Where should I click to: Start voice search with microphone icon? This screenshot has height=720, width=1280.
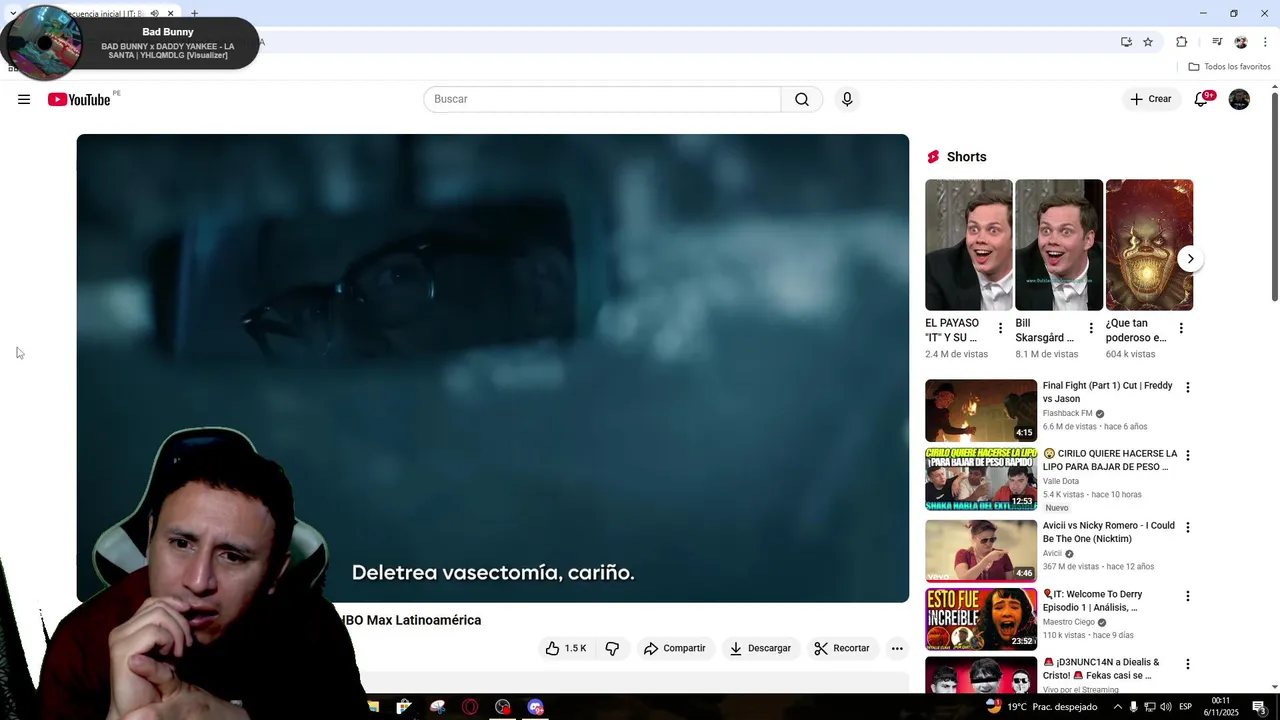(x=847, y=99)
